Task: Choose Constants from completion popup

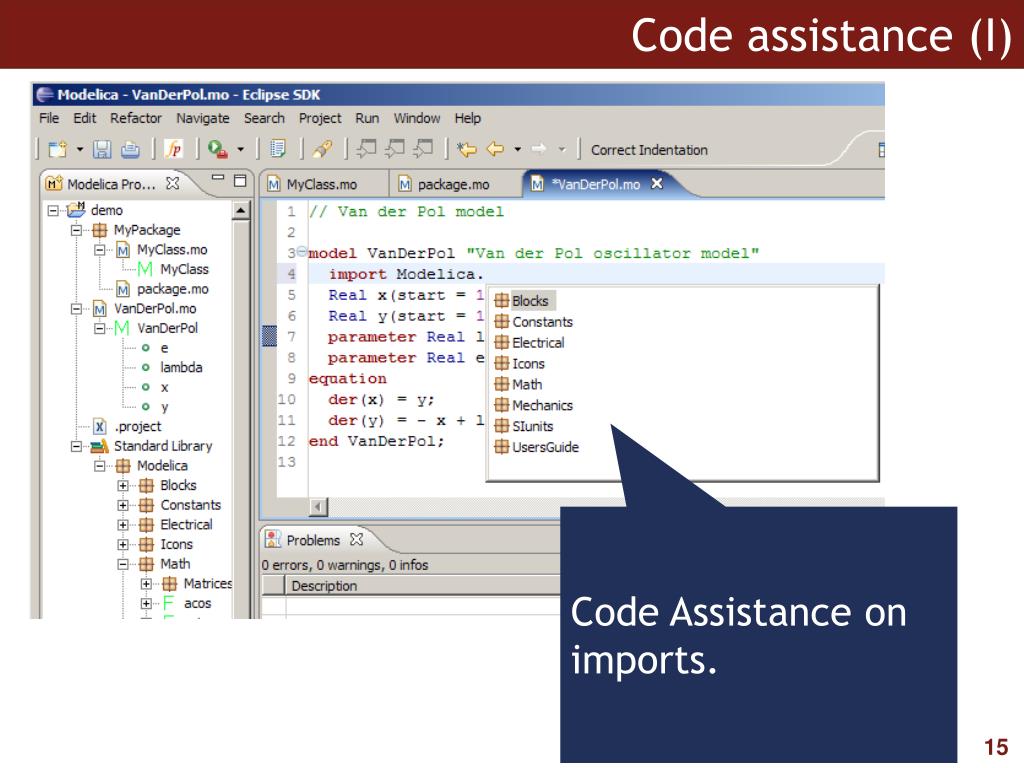Action: click(x=534, y=322)
